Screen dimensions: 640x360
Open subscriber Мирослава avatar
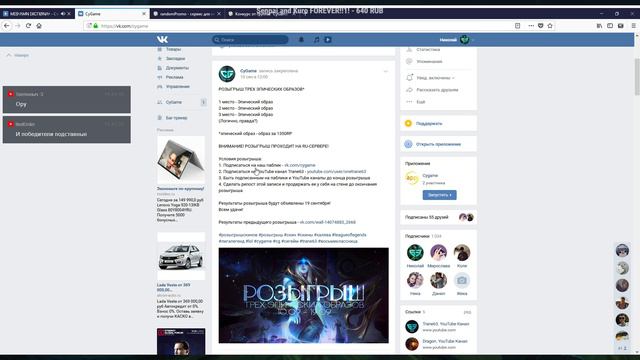pos(438,253)
